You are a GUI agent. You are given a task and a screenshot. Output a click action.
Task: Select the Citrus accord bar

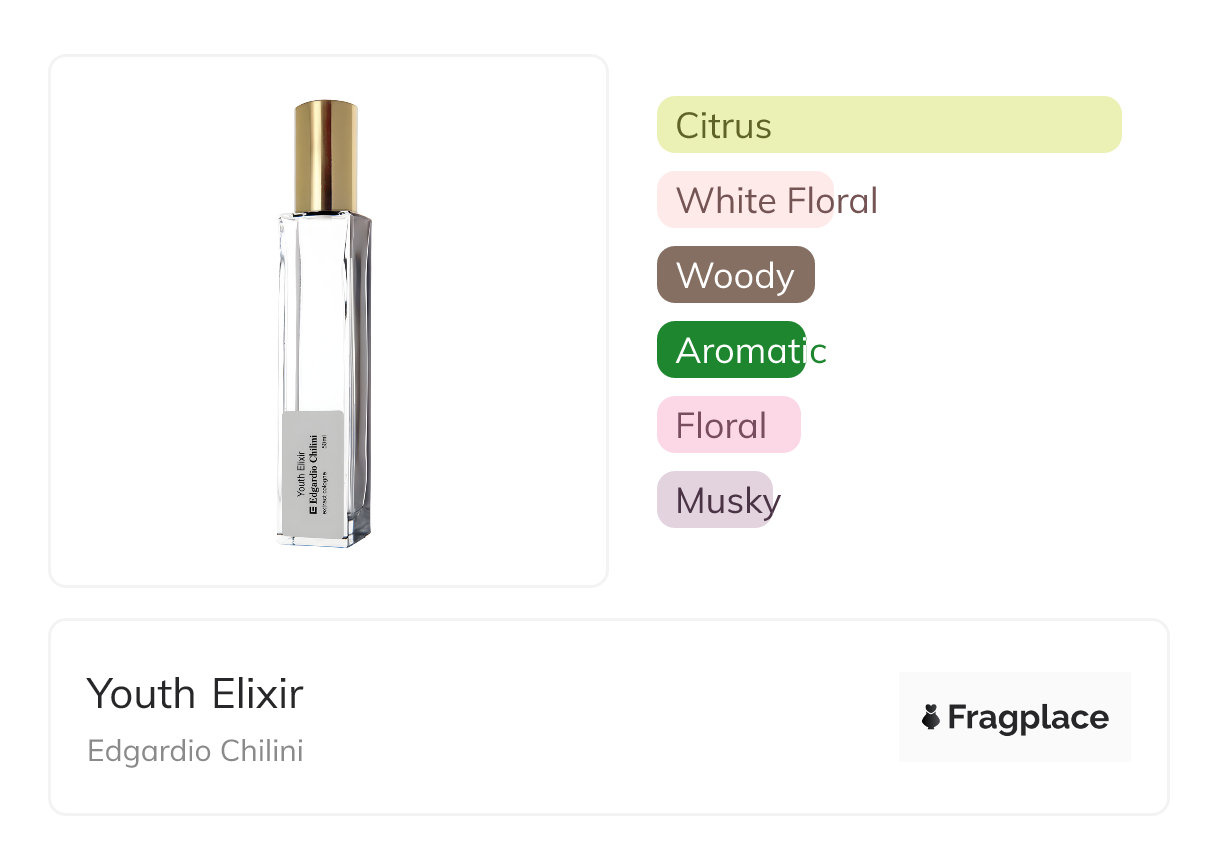(x=888, y=125)
